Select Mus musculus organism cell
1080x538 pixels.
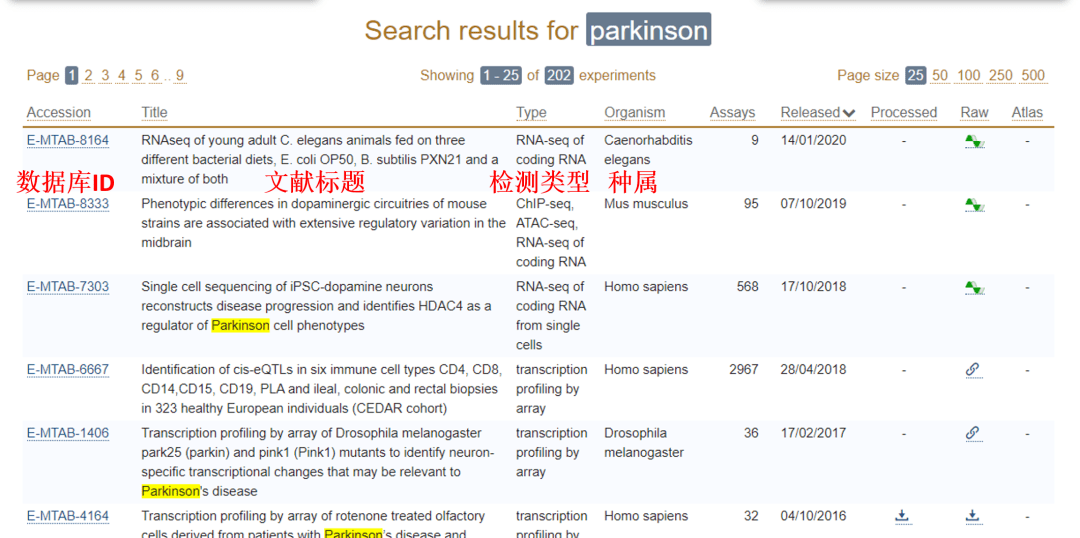point(646,204)
